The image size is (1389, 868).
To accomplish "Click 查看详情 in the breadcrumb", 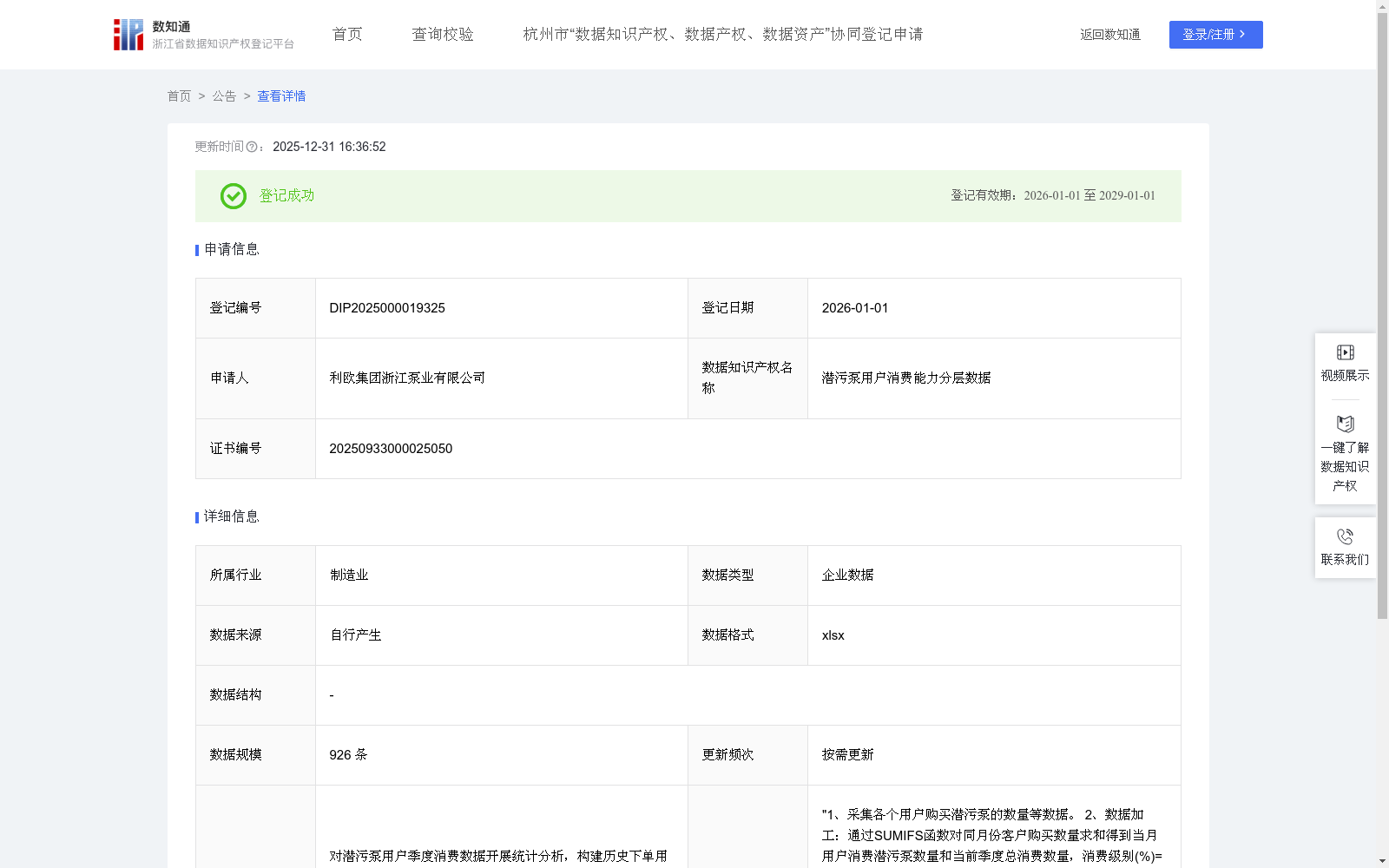I will [281, 96].
